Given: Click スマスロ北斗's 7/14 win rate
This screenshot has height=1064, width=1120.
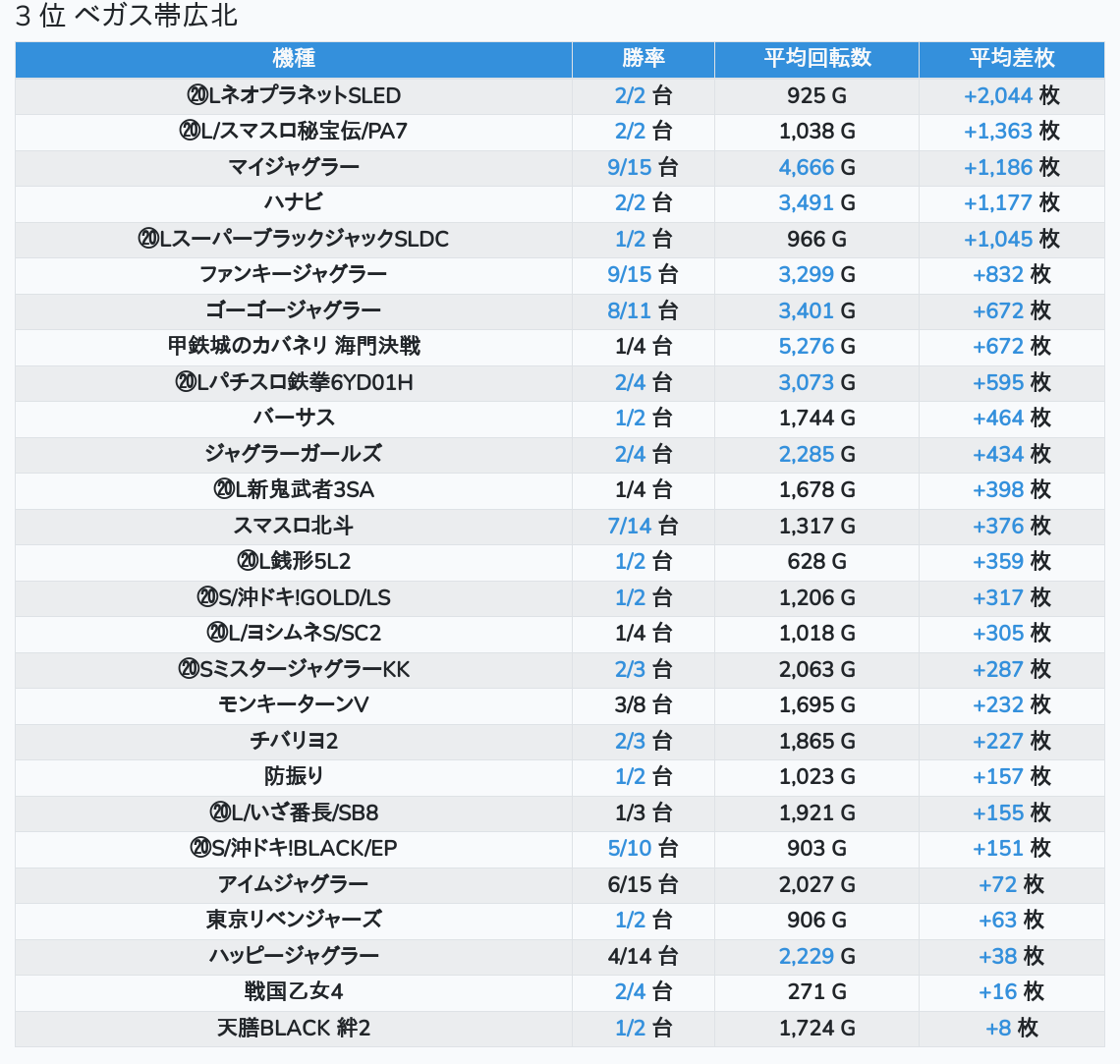Looking at the screenshot, I should click(630, 526).
